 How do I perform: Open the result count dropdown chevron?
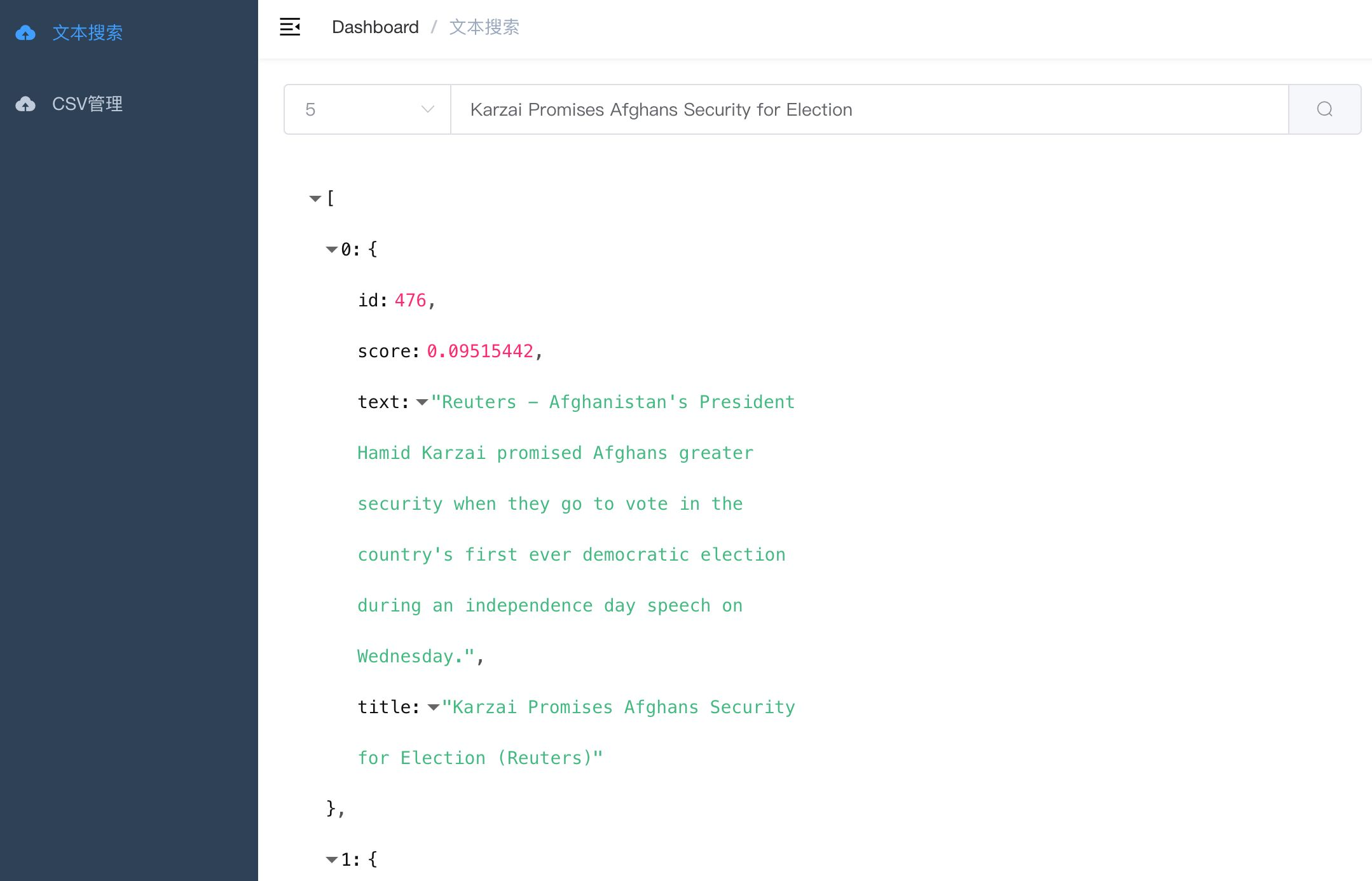(428, 109)
